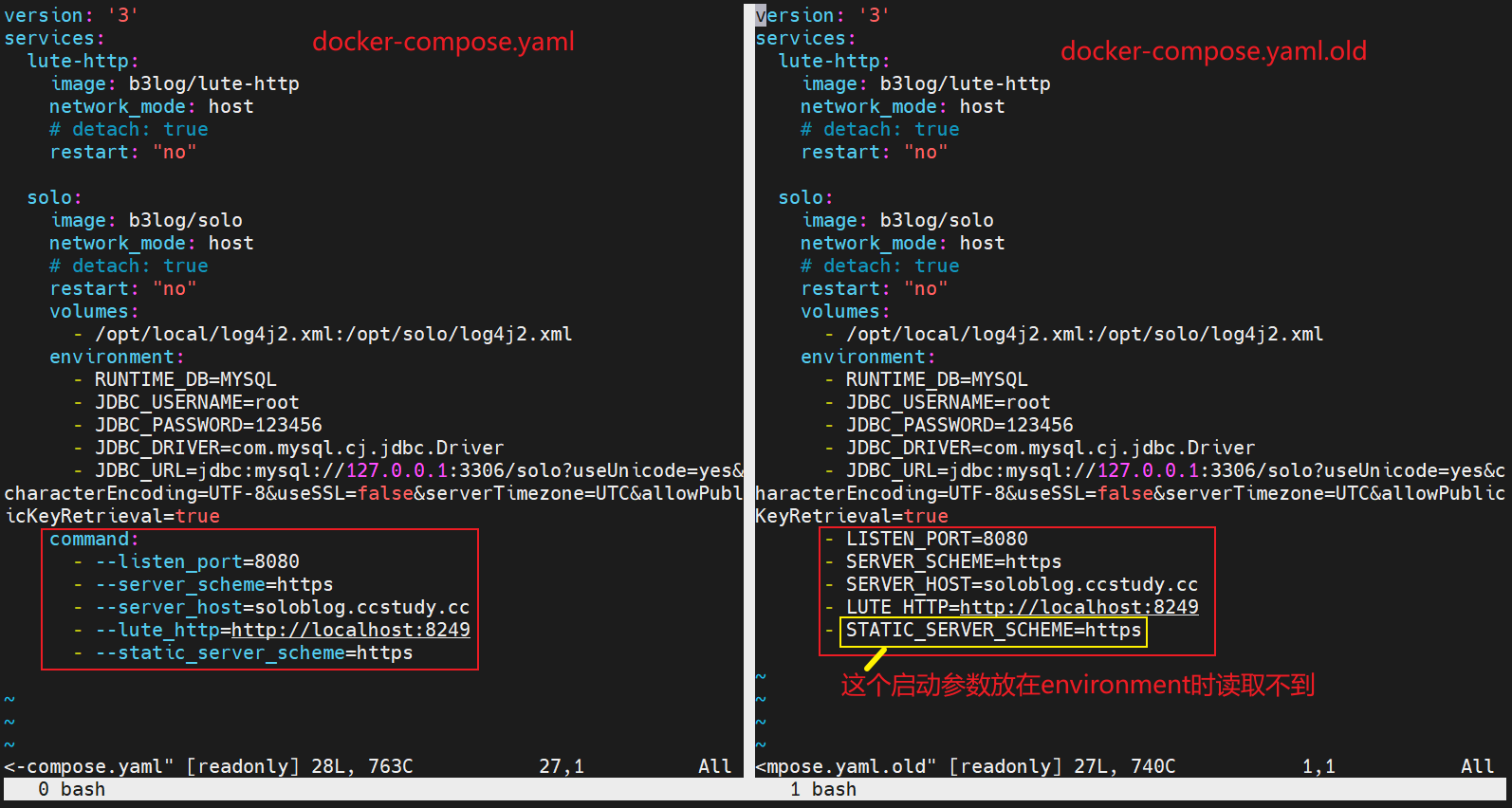The width and height of the screenshot is (1512, 808).
Task: Select 'image: b3log/lute-http' in right pane
Action: coord(926,83)
